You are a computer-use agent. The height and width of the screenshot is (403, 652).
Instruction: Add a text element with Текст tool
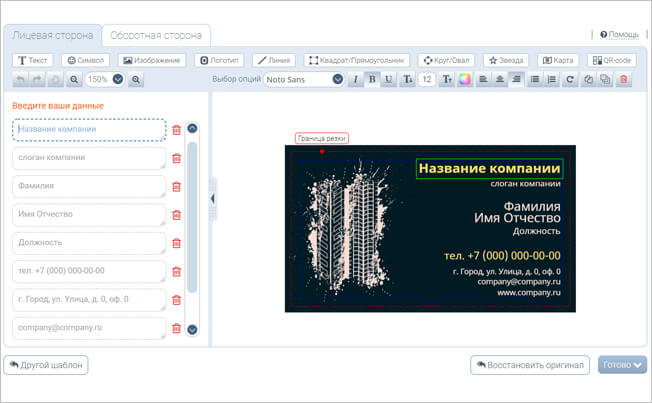pos(32,60)
